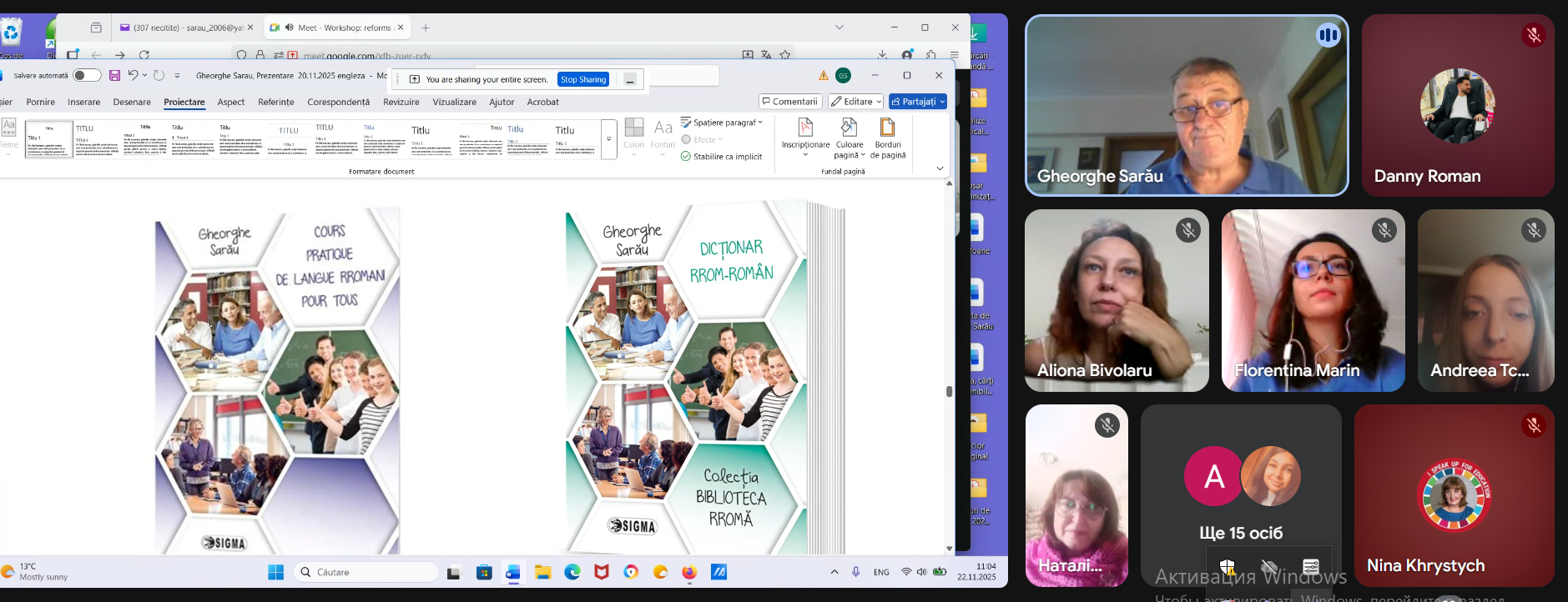Open File Explorer from the taskbar
This screenshot has height=602, width=1568.
coord(543,572)
